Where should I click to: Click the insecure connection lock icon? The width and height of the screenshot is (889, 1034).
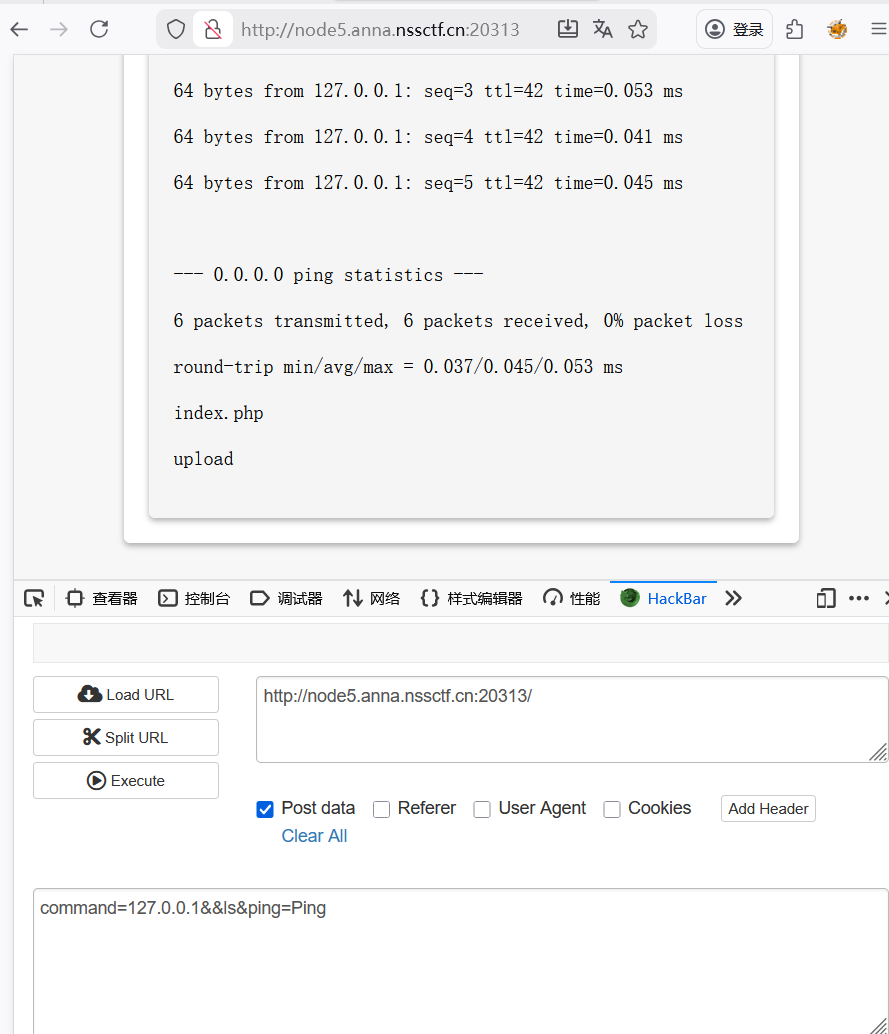point(212,30)
